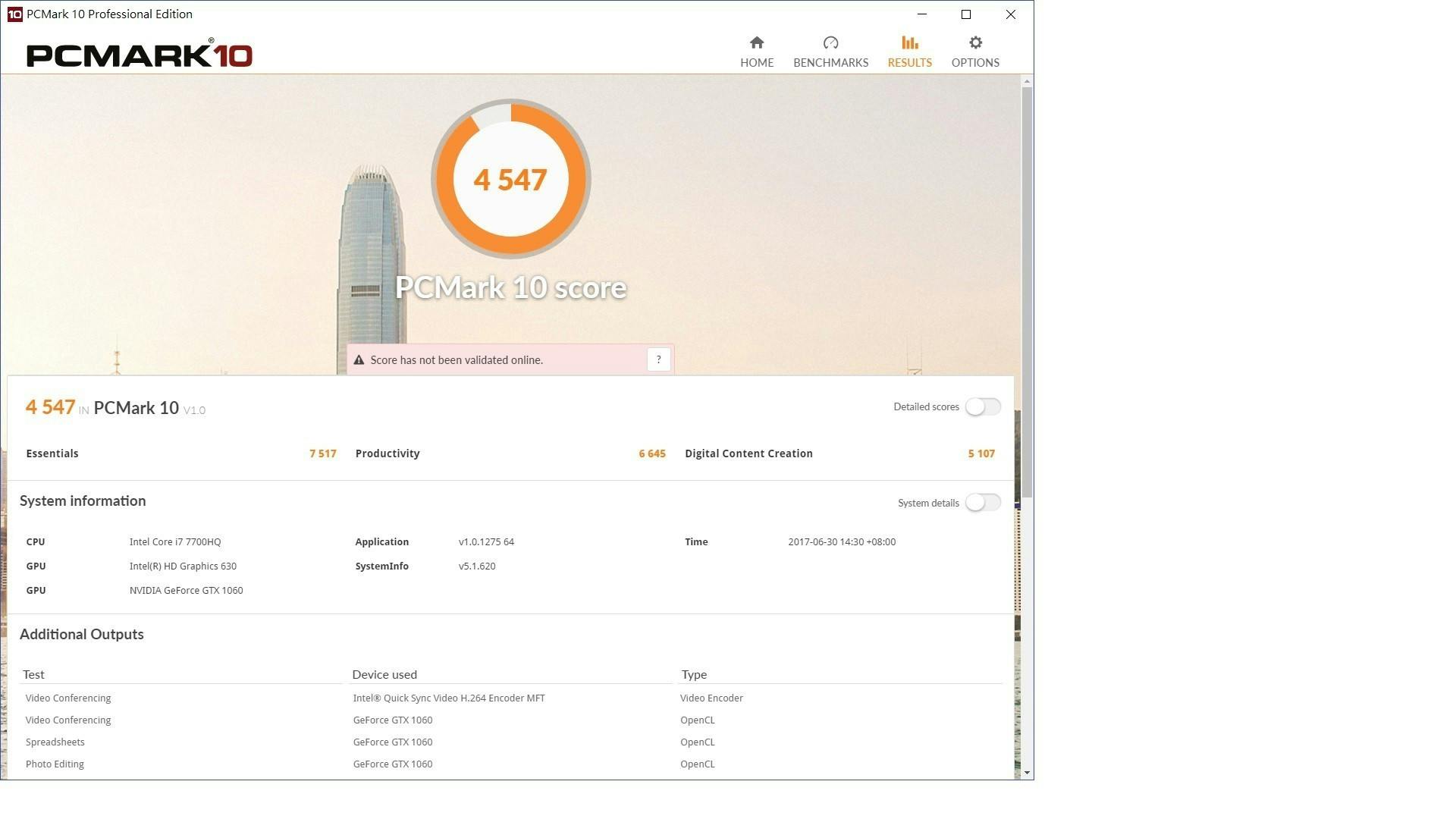The image size is (1456, 819).
Task: Click the Additional Outputs heading
Action: [x=82, y=635]
